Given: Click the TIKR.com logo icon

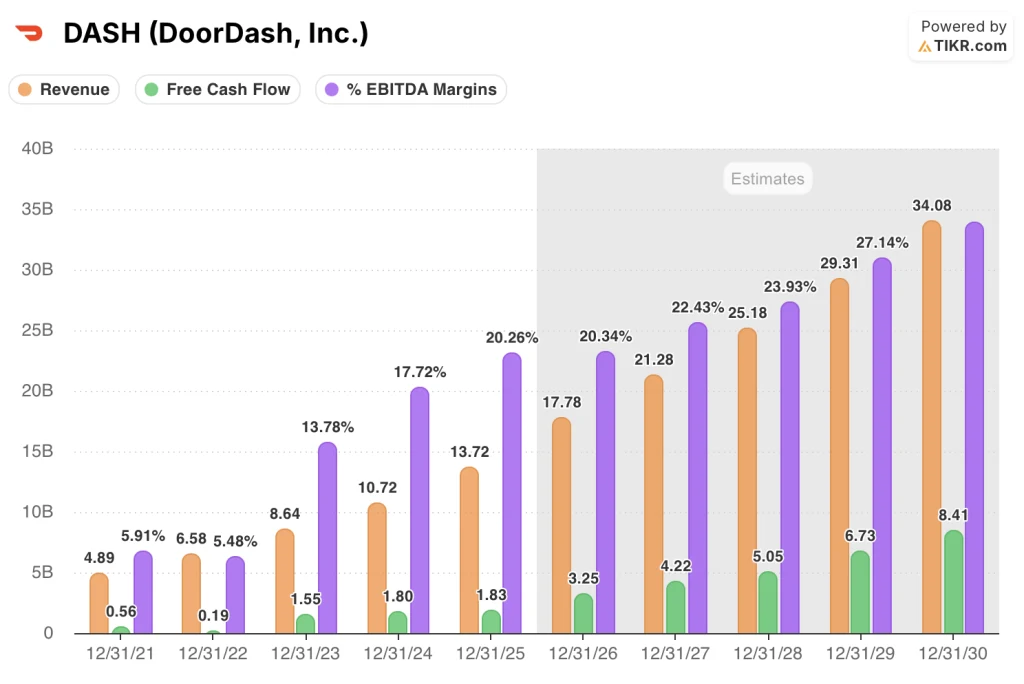Looking at the screenshot, I should click(925, 46).
